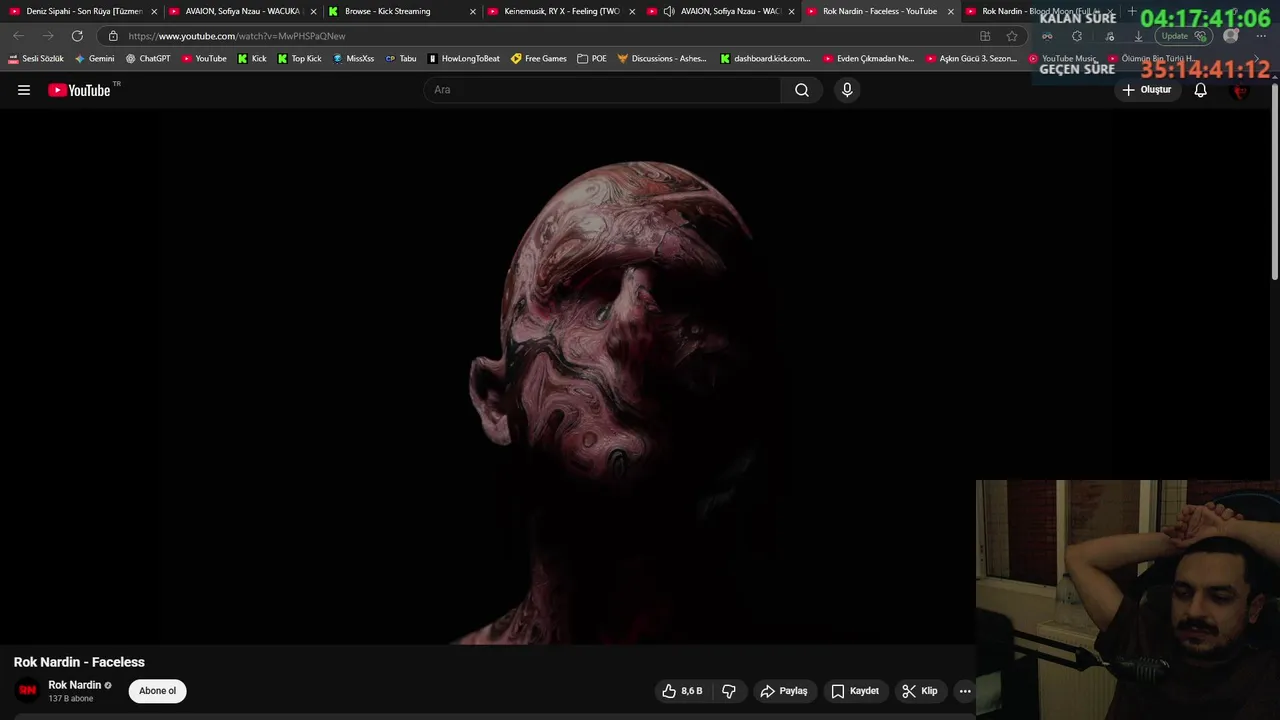Start voice search with the microphone icon

847,90
